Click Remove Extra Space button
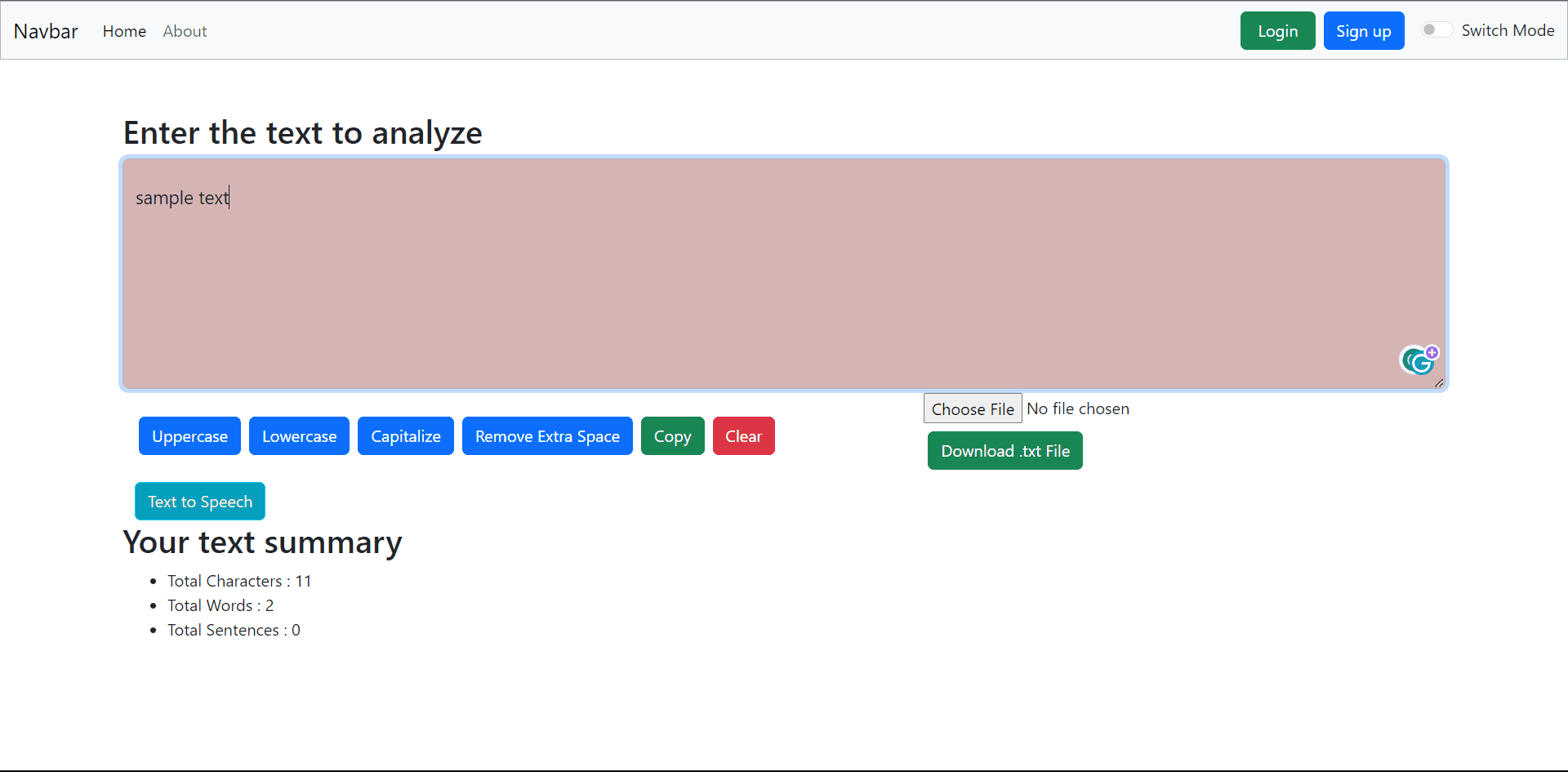This screenshot has height=772, width=1568. (547, 436)
